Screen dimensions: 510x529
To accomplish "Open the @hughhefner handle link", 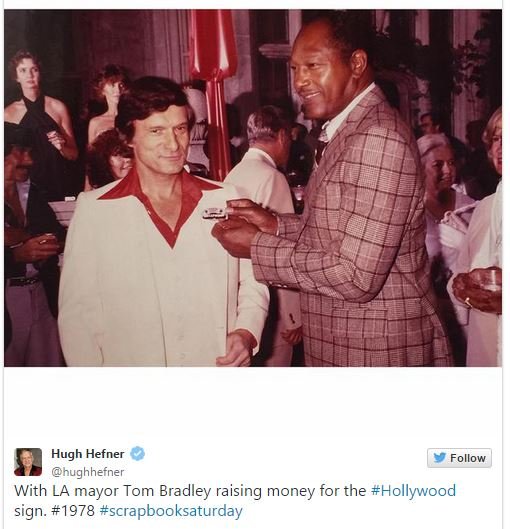I will (88, 472).
